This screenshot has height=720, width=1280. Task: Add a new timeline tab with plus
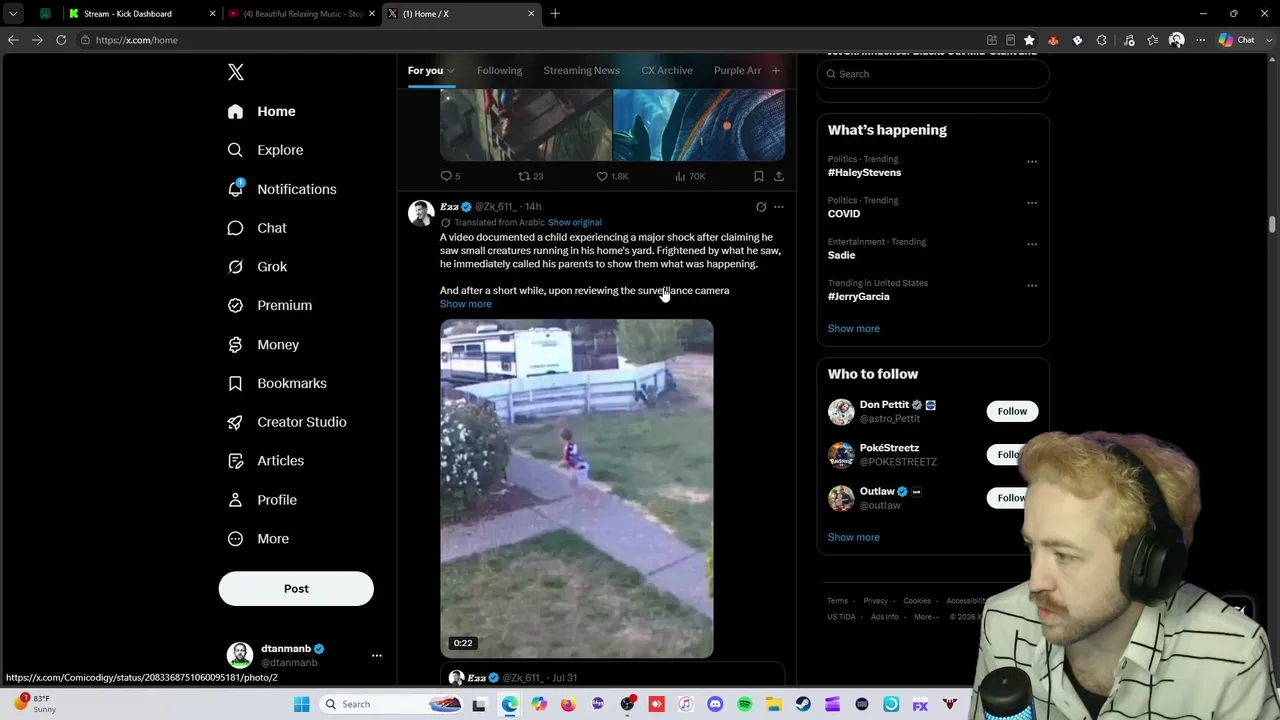(775, 71)
